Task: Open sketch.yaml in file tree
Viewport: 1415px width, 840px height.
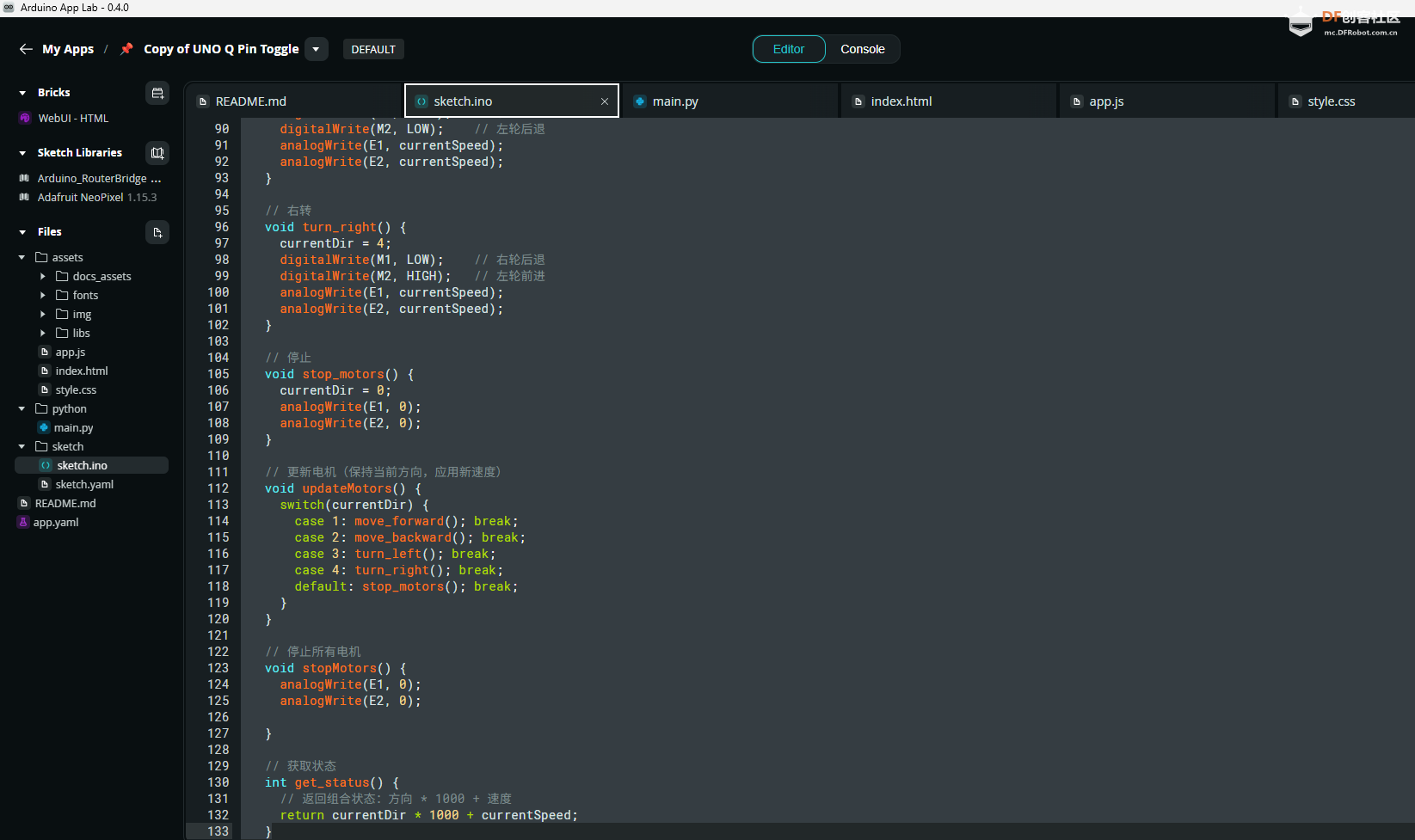Action: [x=84, y=485]
